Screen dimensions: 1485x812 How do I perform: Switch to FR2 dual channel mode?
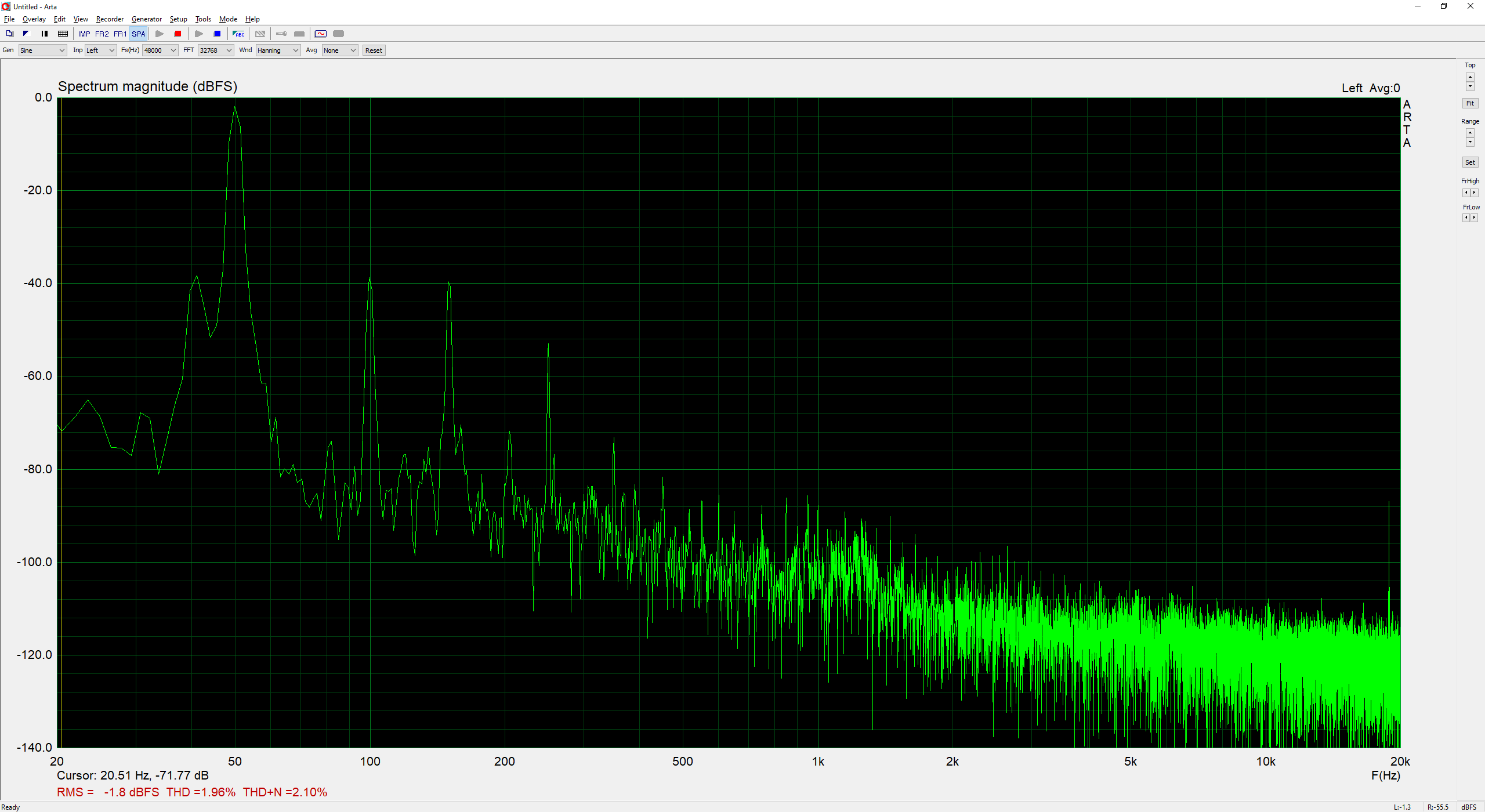click(x=102, y=34)
